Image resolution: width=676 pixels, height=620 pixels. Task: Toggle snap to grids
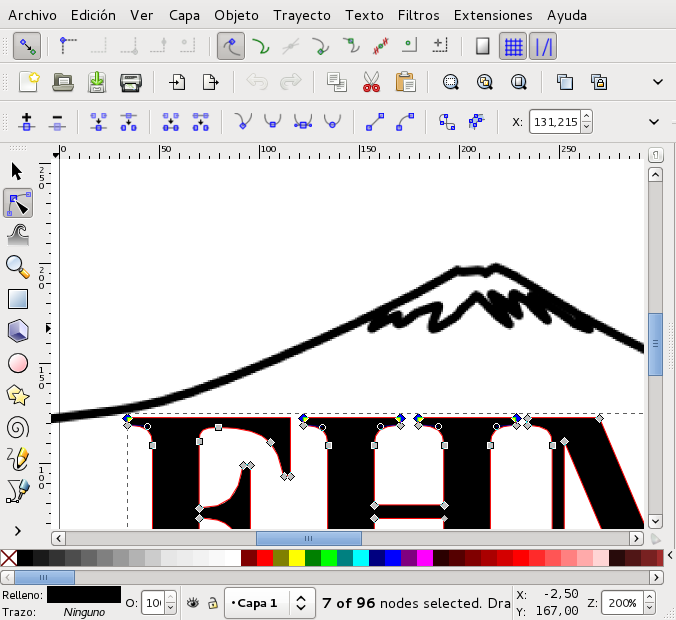point(513,46)
